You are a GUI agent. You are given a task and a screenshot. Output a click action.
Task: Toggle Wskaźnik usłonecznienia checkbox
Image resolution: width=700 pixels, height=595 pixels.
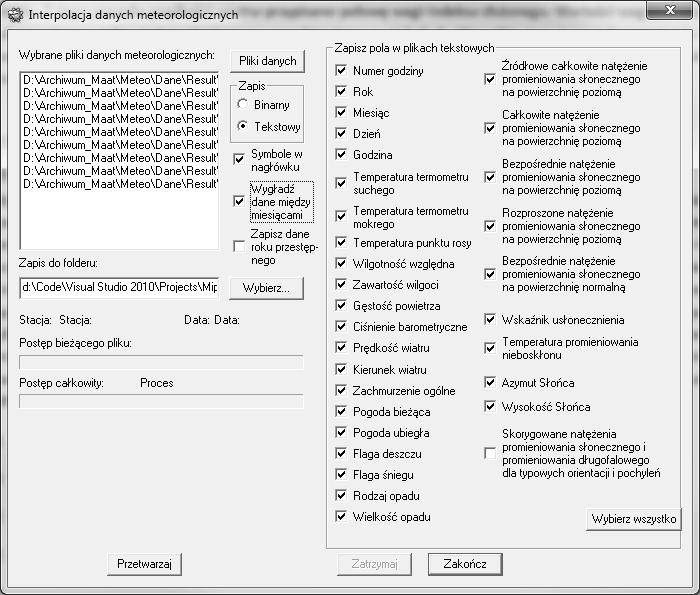point(490,320)
